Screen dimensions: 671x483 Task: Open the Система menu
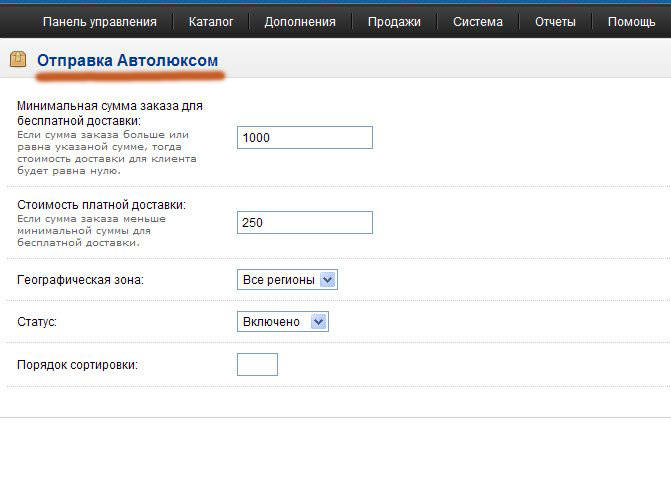click(x=477, y=21)
